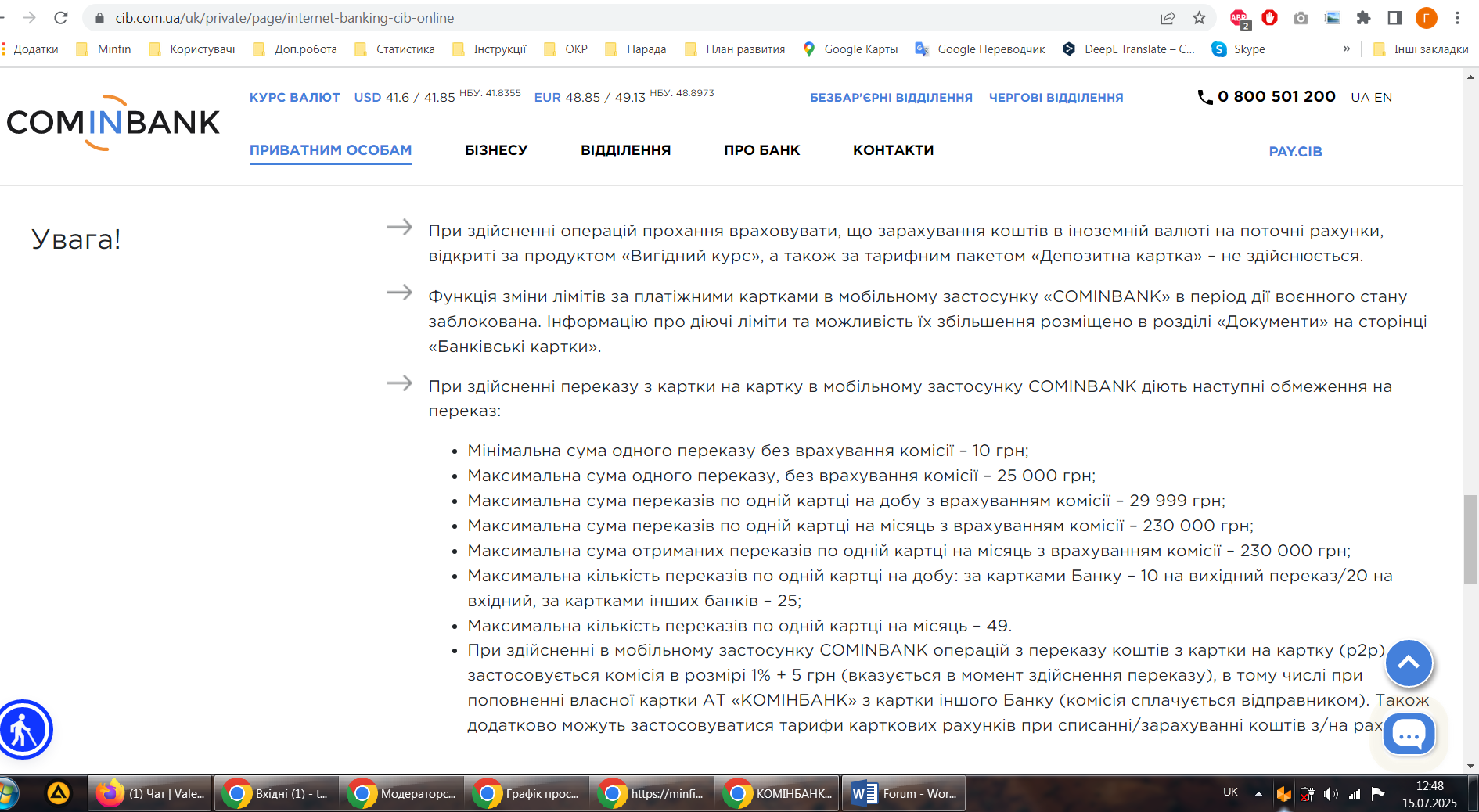The height and width of the screenshot is (812, 1479).
Task: Open the red stop-hand AdBlock extension
Action: pos(1269,17)
